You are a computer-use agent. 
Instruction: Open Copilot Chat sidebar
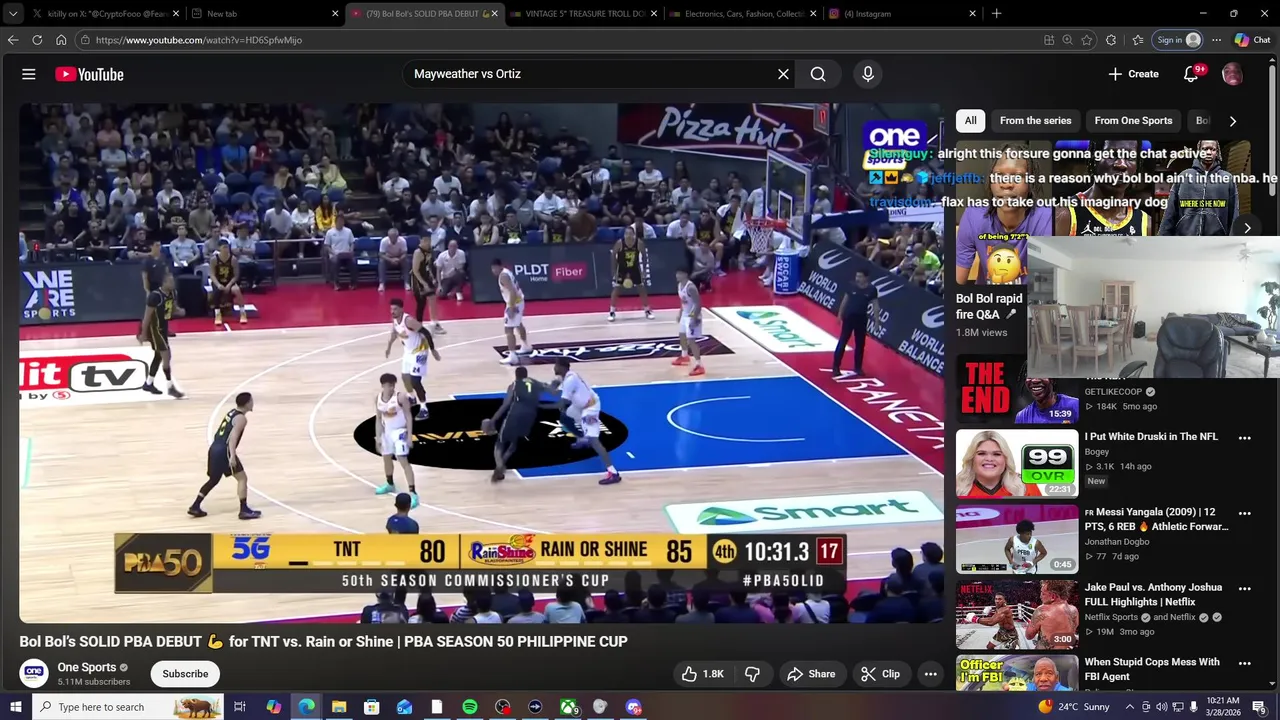pos(1253,40)
